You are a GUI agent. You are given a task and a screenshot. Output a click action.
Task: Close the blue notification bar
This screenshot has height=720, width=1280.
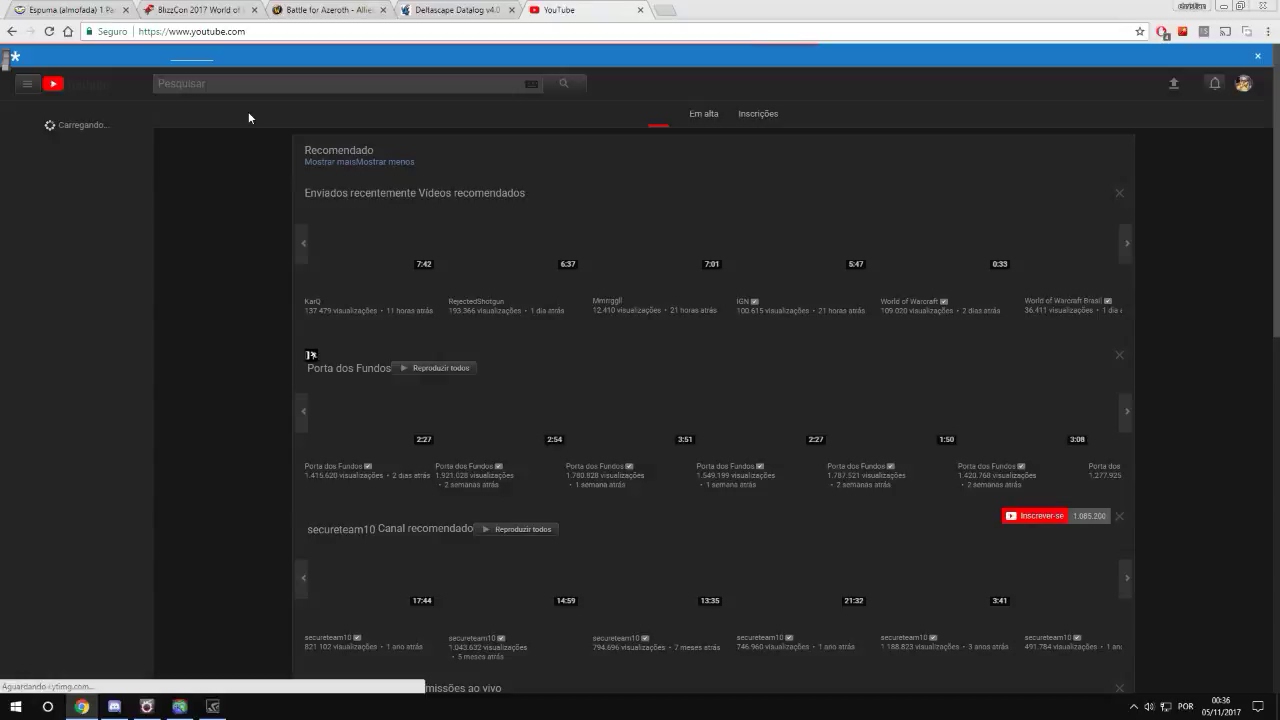tap(1258, 56)
